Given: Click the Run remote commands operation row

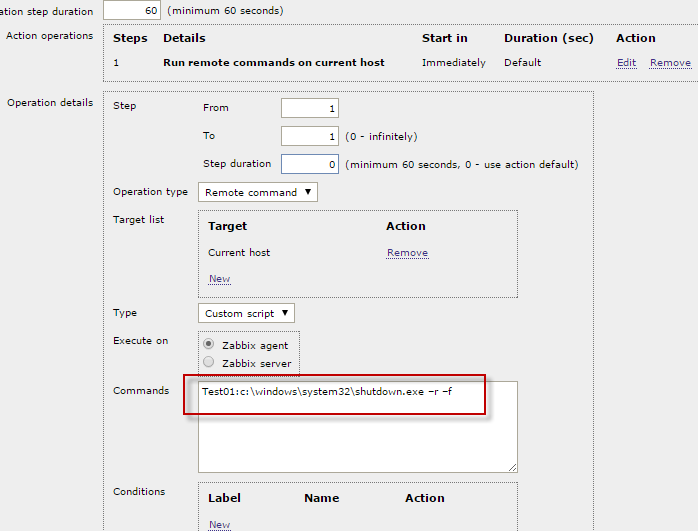Looking at the screenshot, I should click(x=273, y=63).
